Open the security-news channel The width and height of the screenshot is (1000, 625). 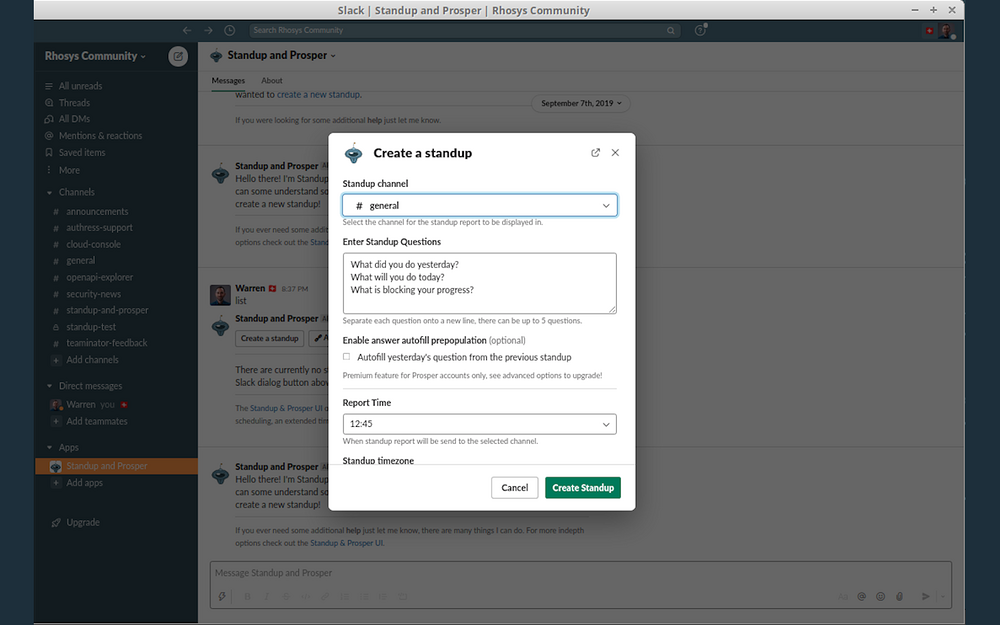[x=93, y=294]
